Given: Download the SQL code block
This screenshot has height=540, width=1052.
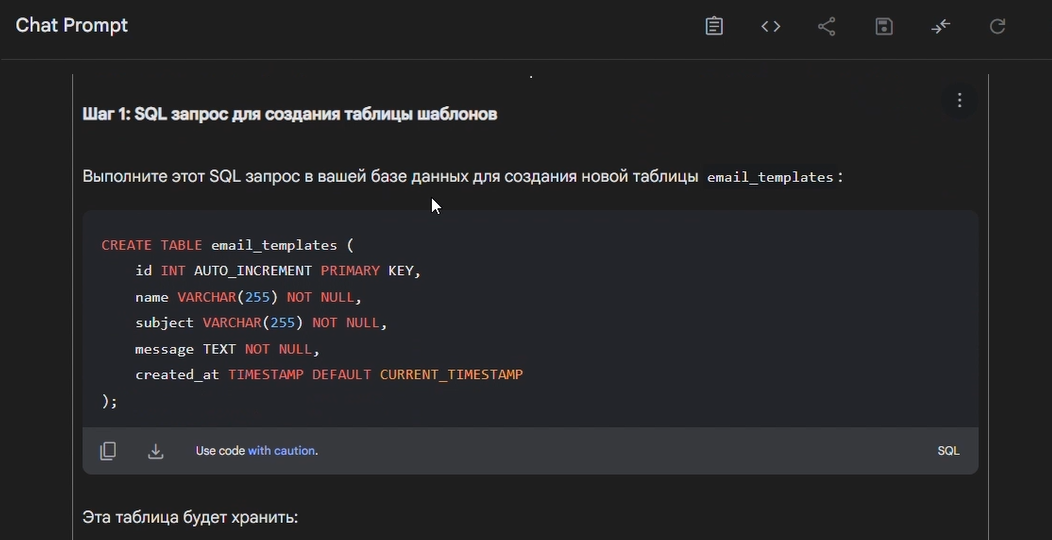Looking at the screenshot, I should pos(156,451).
